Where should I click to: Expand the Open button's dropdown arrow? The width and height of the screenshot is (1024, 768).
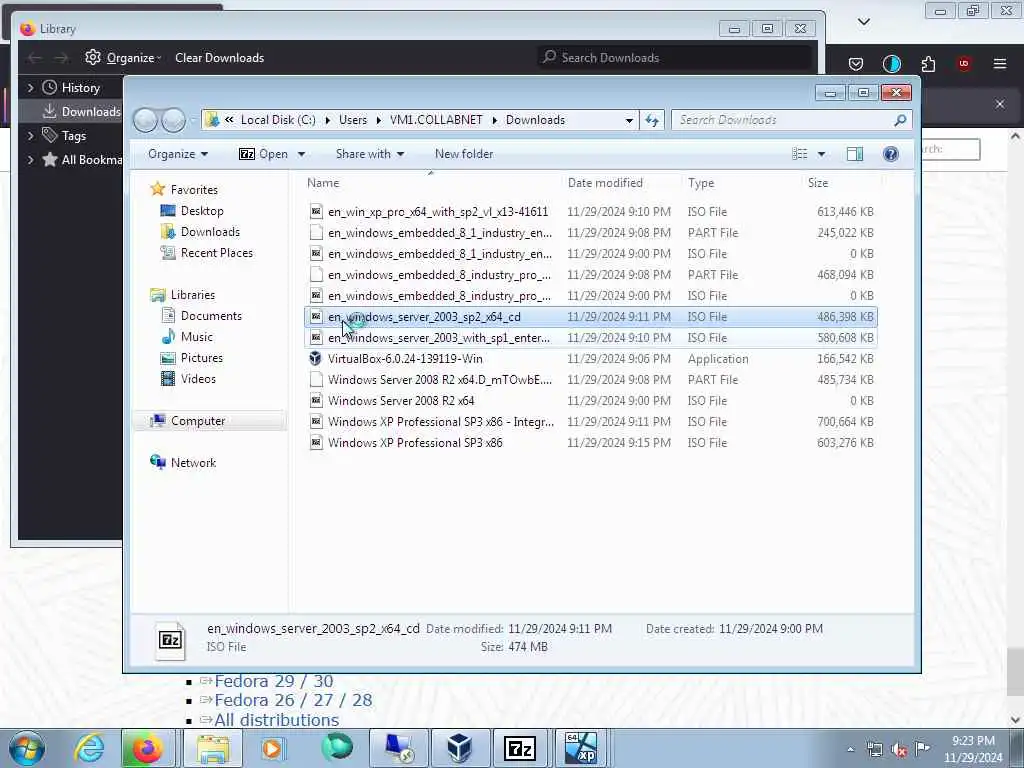pyautogui.click(x=301, y=154)
